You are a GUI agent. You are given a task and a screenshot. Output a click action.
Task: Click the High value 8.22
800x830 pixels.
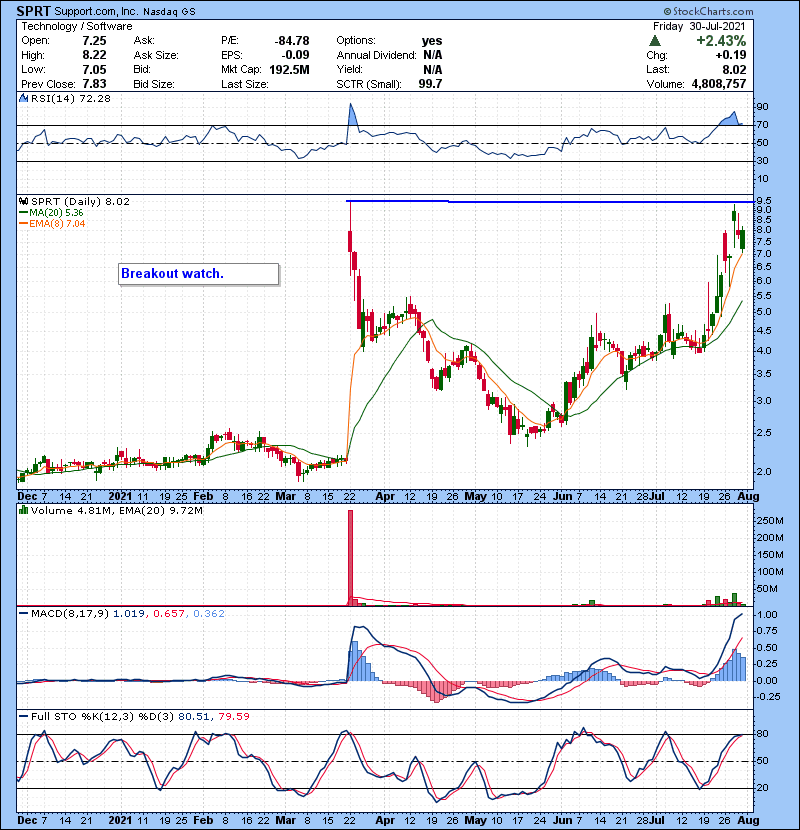[x=94, y=55]
